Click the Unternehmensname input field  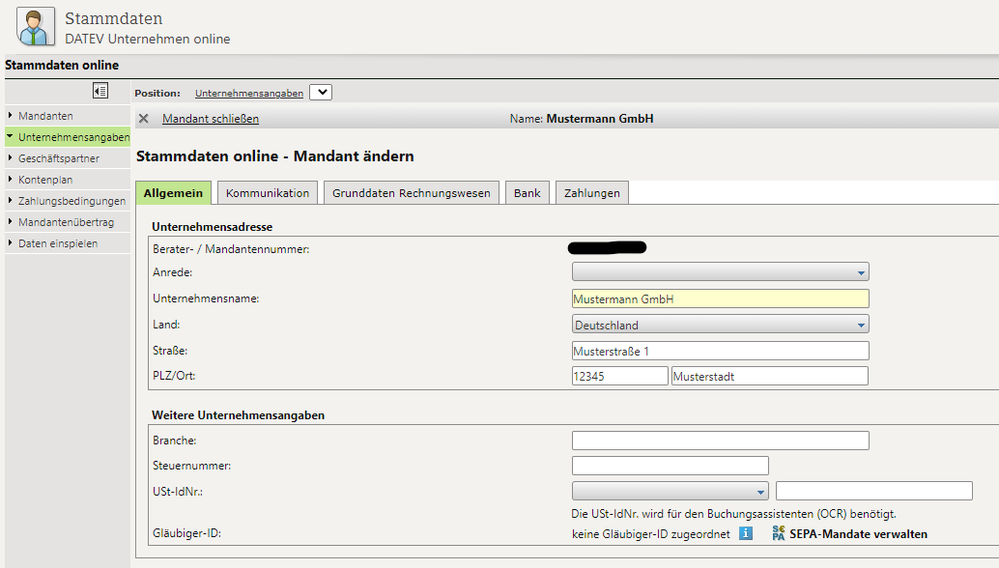click(720, 299)
